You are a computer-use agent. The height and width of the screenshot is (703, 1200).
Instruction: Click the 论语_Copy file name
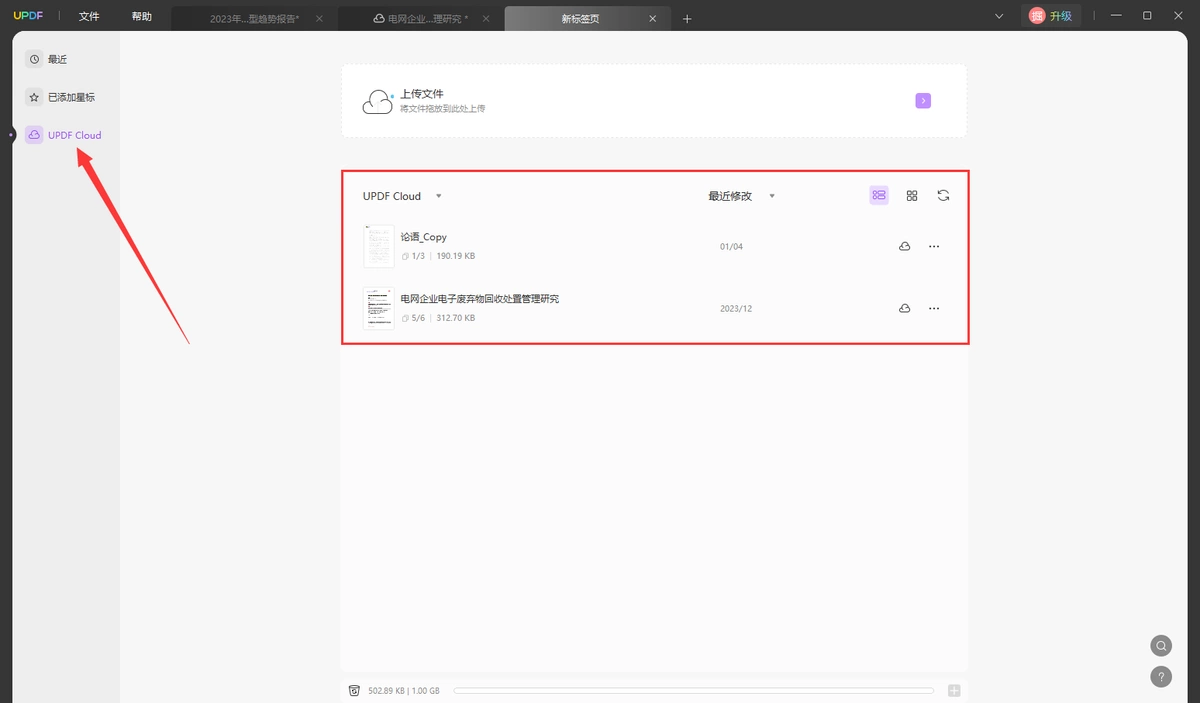[x=424, y=237]
